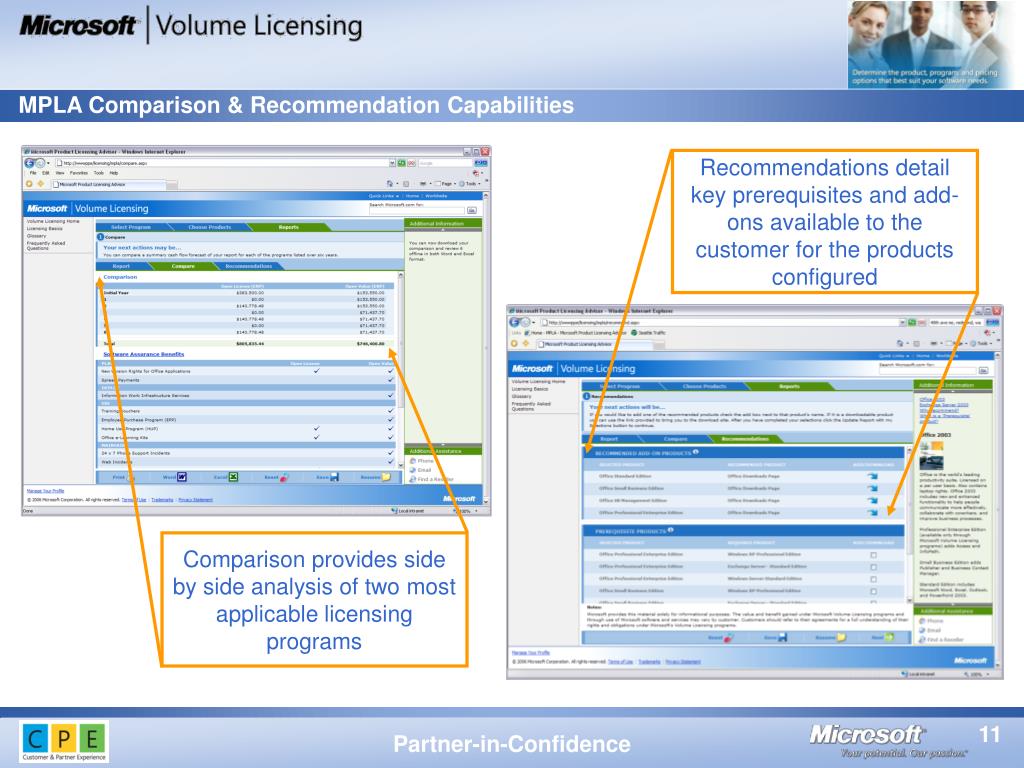
Task: Click Next arrow icon in Recommendations window
Action: click(889, 637)
